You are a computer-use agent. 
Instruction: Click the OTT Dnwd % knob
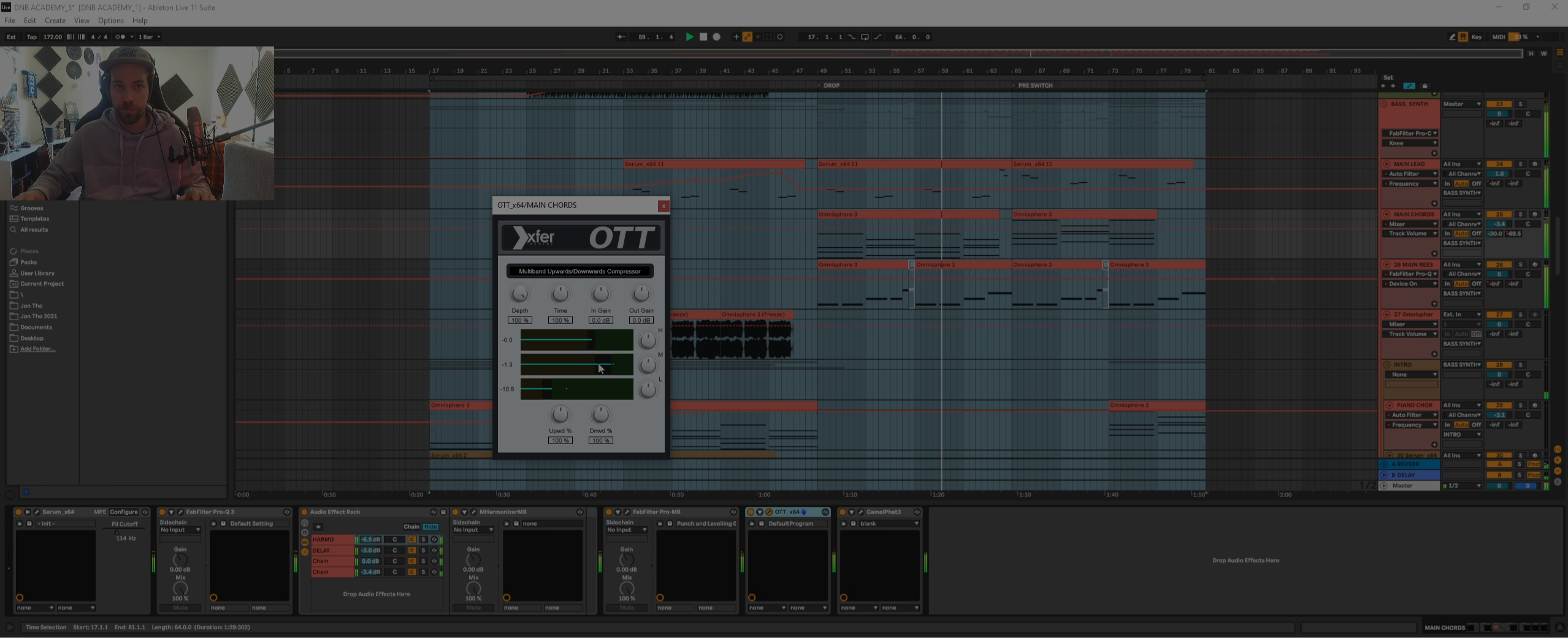point(600,415)
